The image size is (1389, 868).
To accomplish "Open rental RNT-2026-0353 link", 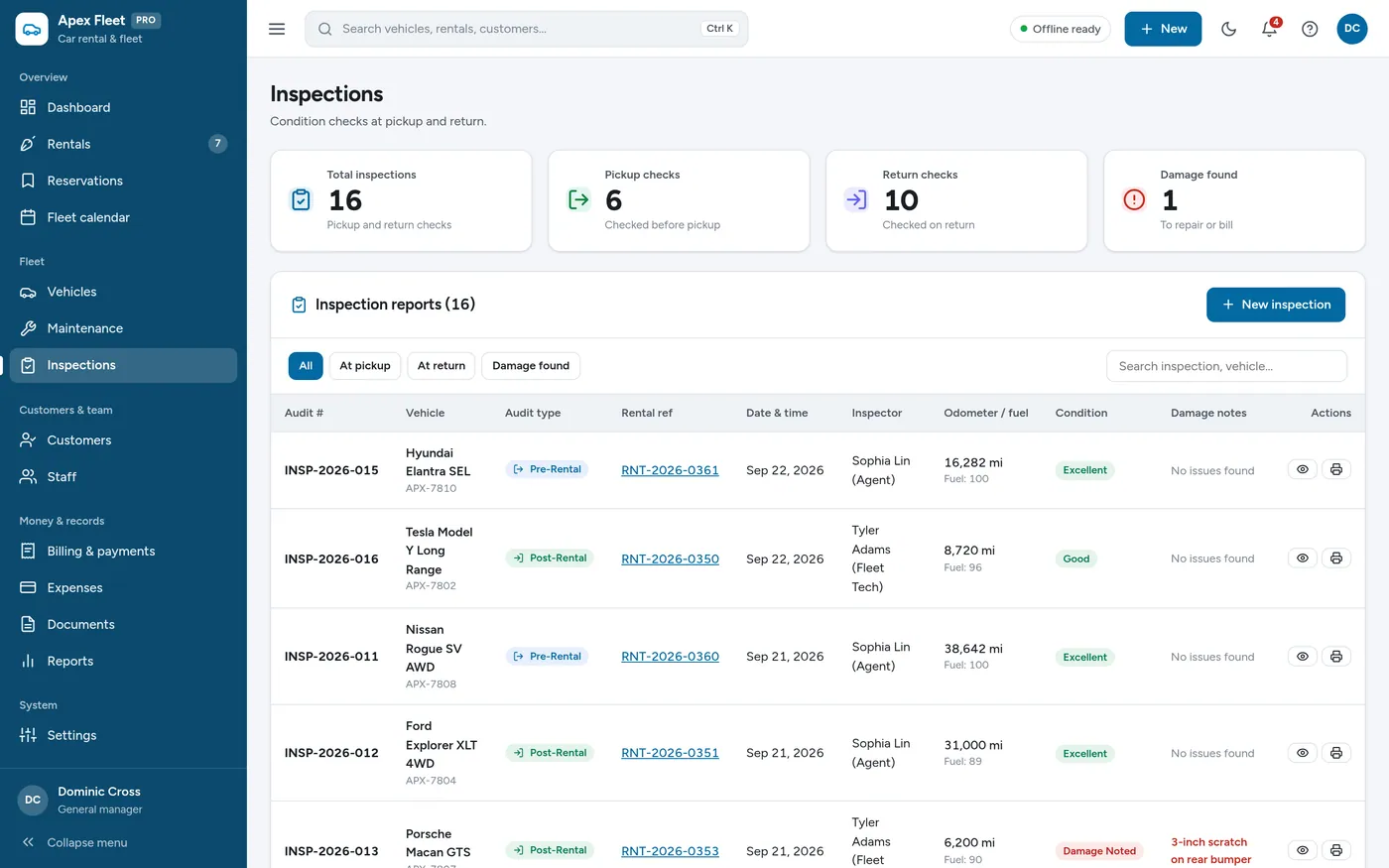I will coord(670,851).
